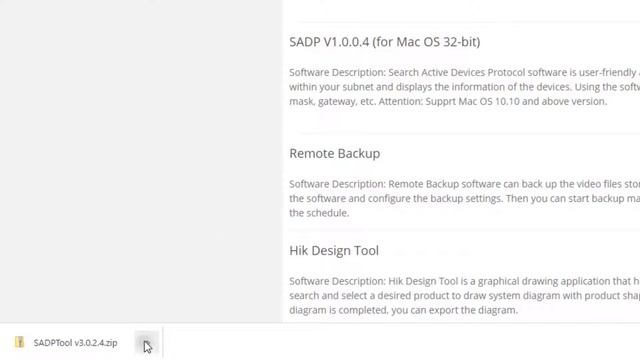
Task: Expand options arrow beside SADPTool download
Action: 147,343
